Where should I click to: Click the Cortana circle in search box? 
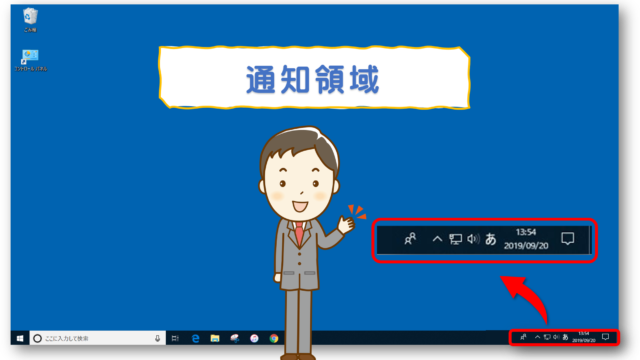click(x=38, y=338)
